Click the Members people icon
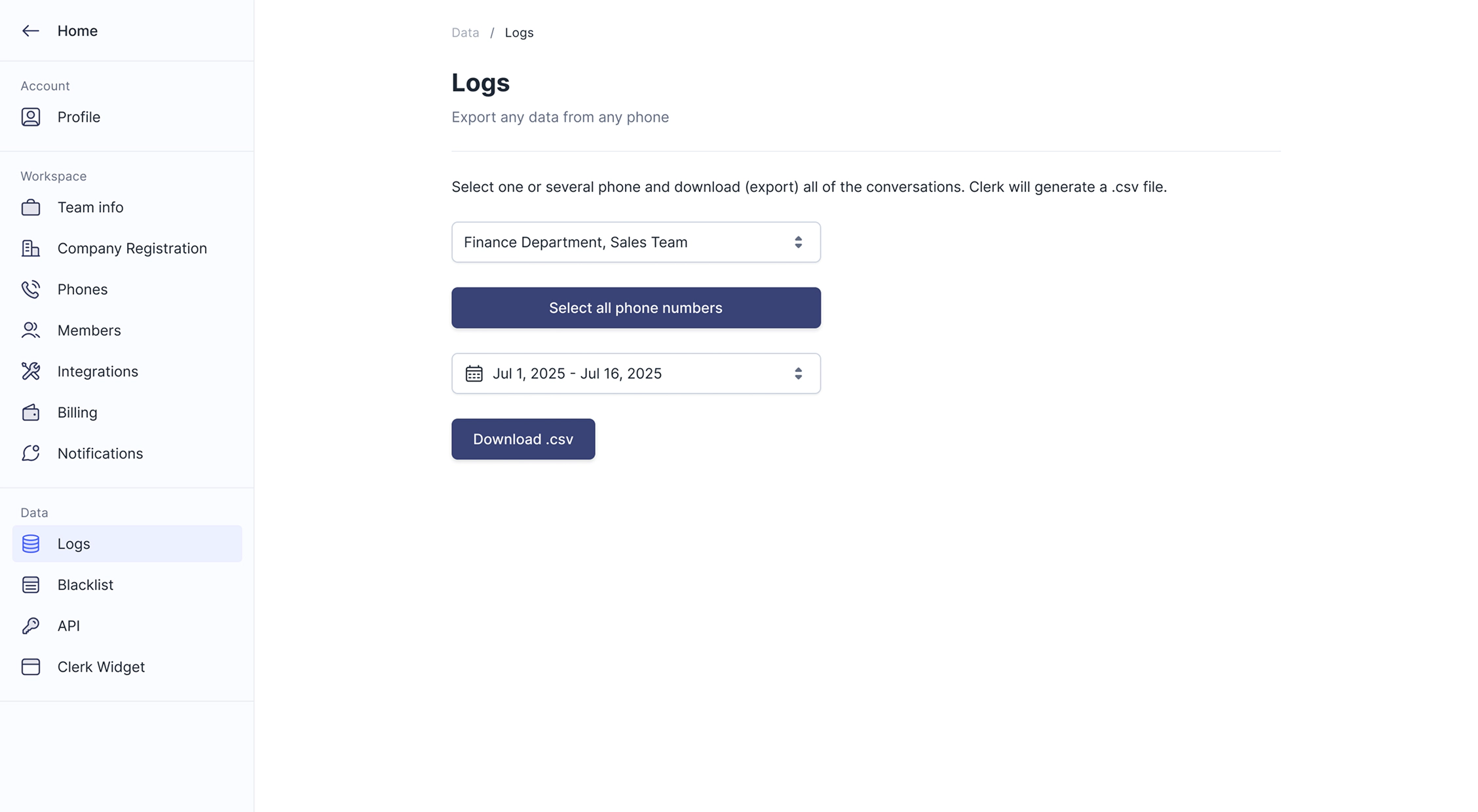 tap(31, 331)
